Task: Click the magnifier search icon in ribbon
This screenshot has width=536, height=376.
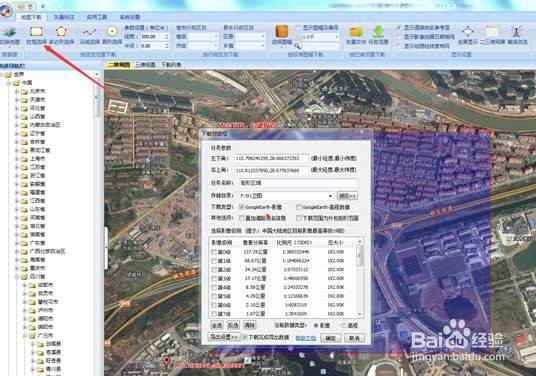Action: pos(297,46)
